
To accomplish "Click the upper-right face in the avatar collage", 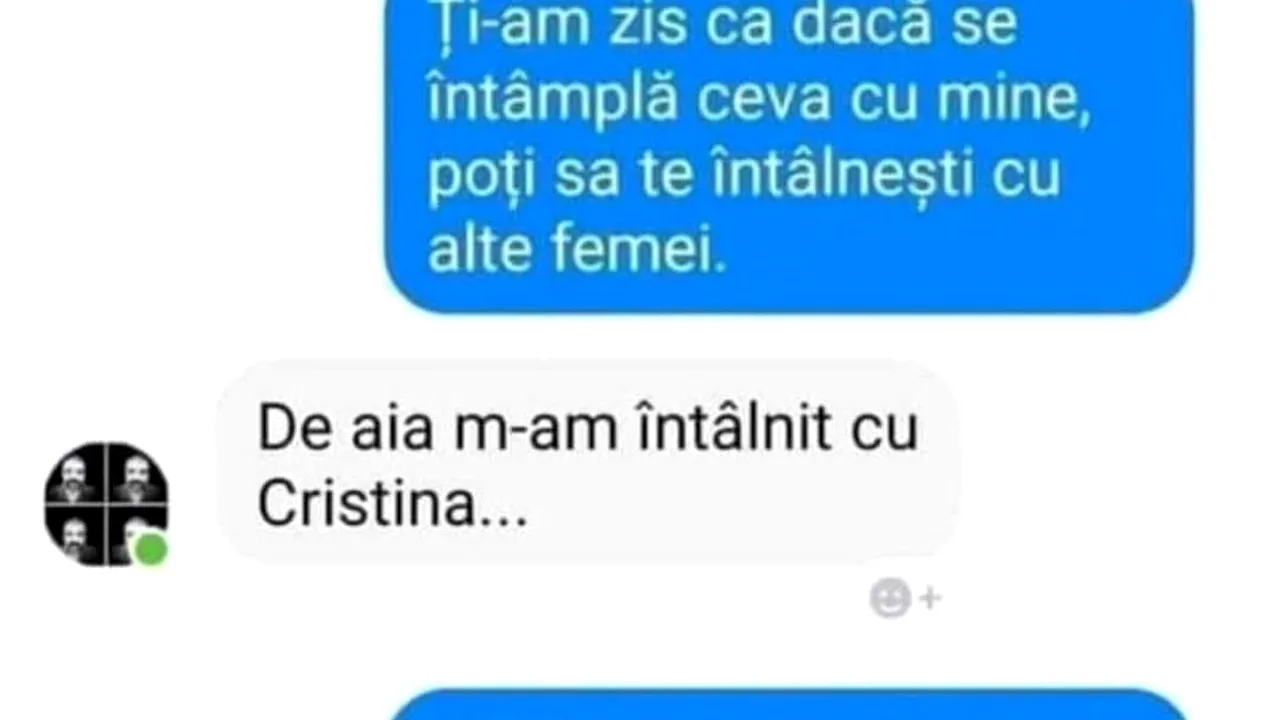I will point(136,472).
